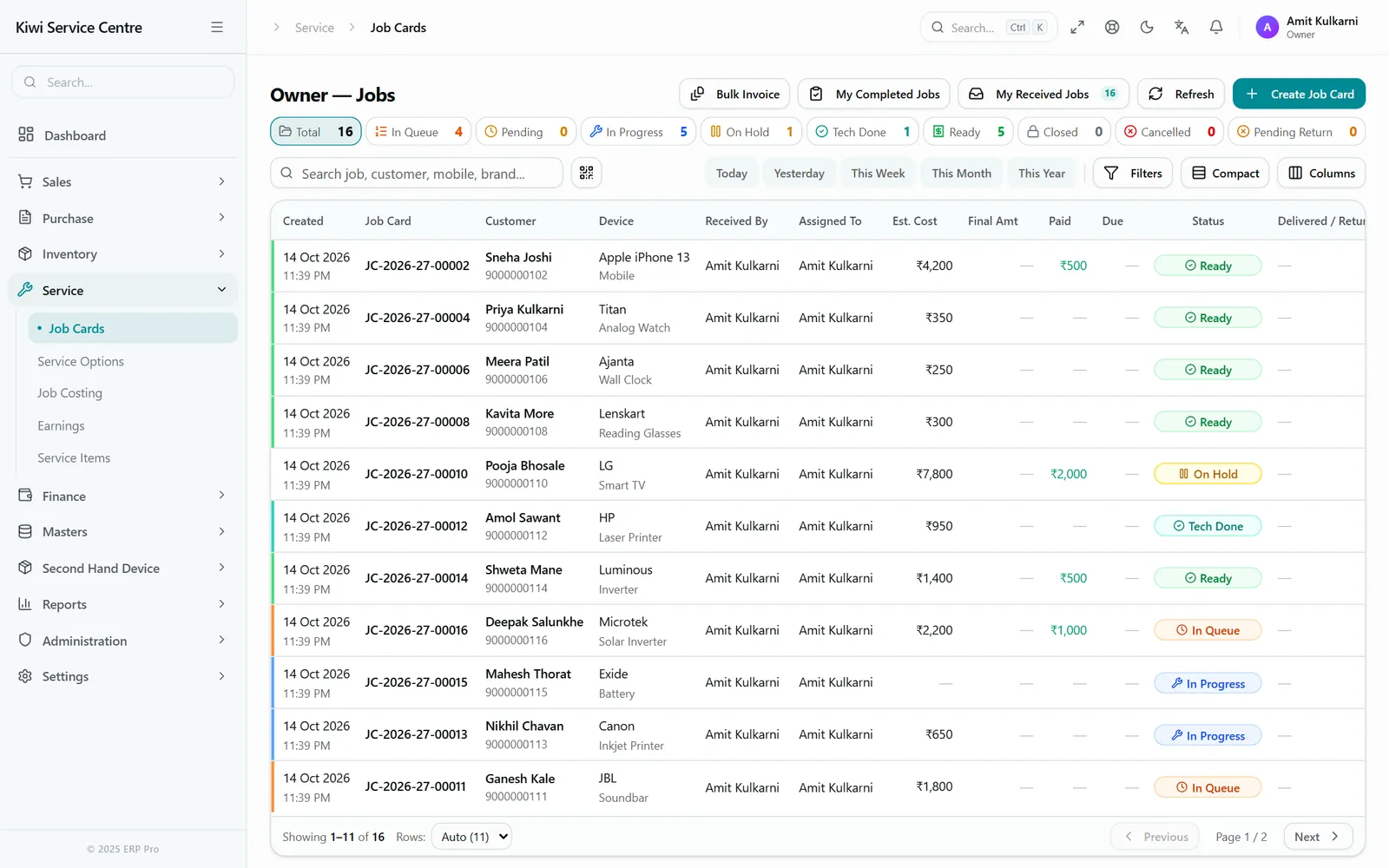Show Cancelled jobs
Image resolution: width=1389 pixels, height=868 pixels.
tap(1169, 131)
